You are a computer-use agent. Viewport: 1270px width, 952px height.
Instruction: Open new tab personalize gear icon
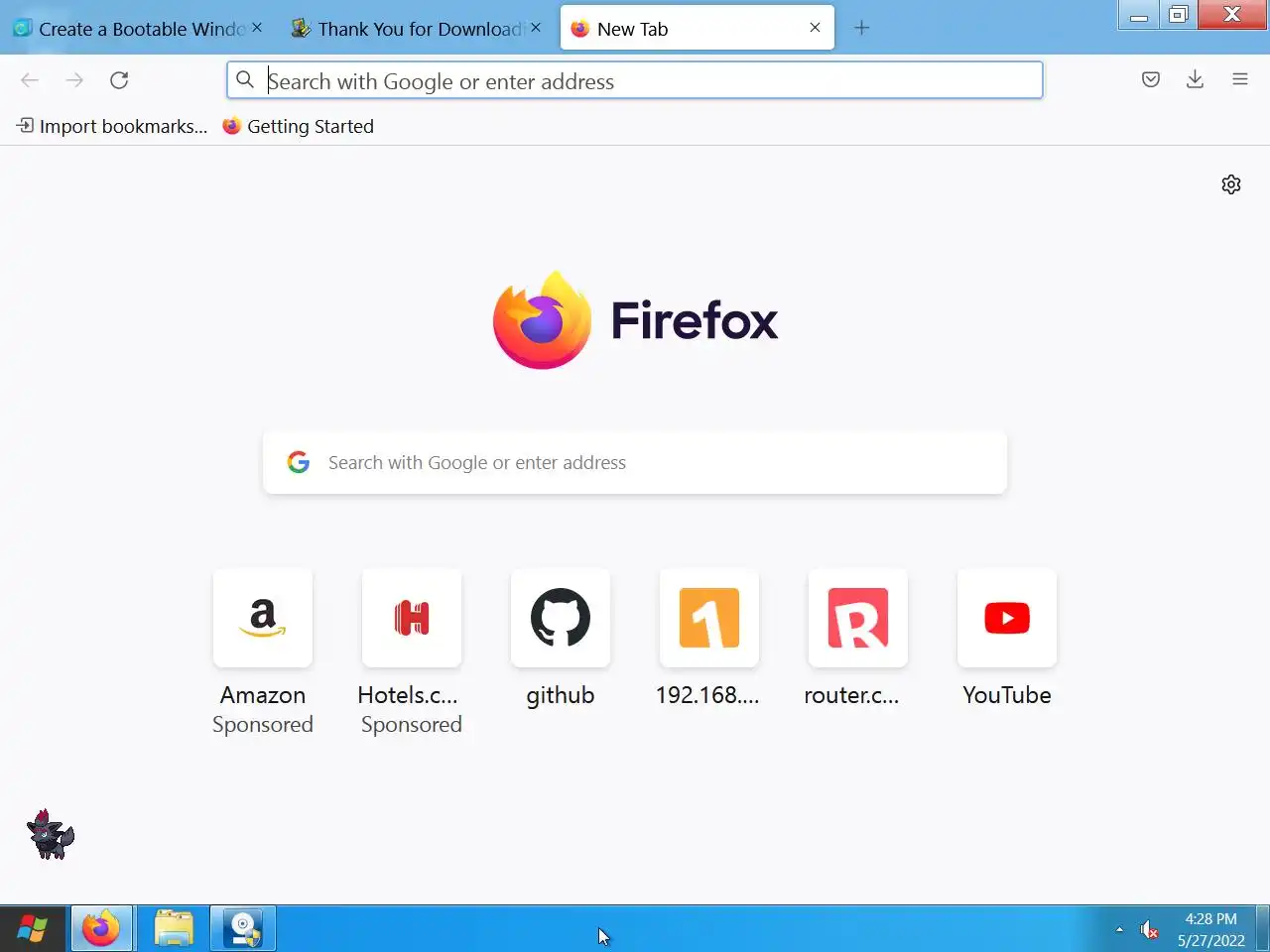click(1231, 184)
